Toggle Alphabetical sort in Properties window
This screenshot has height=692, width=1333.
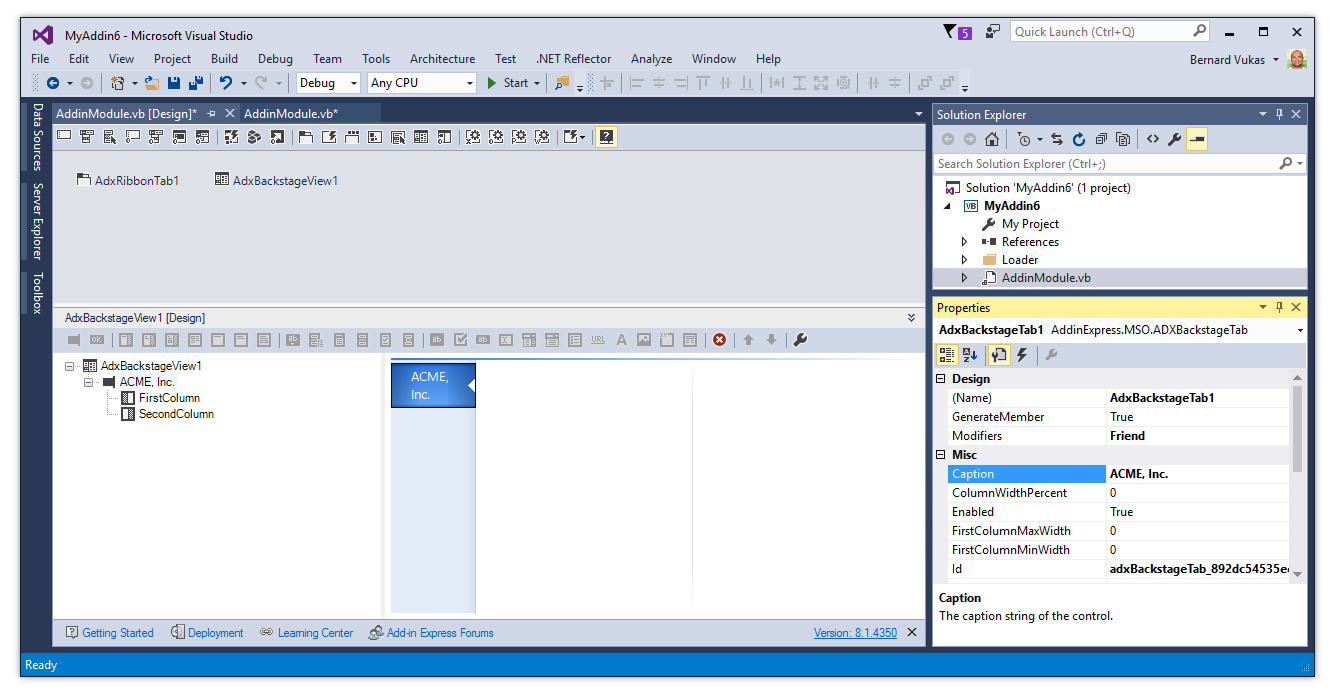(x=969, y=355)
